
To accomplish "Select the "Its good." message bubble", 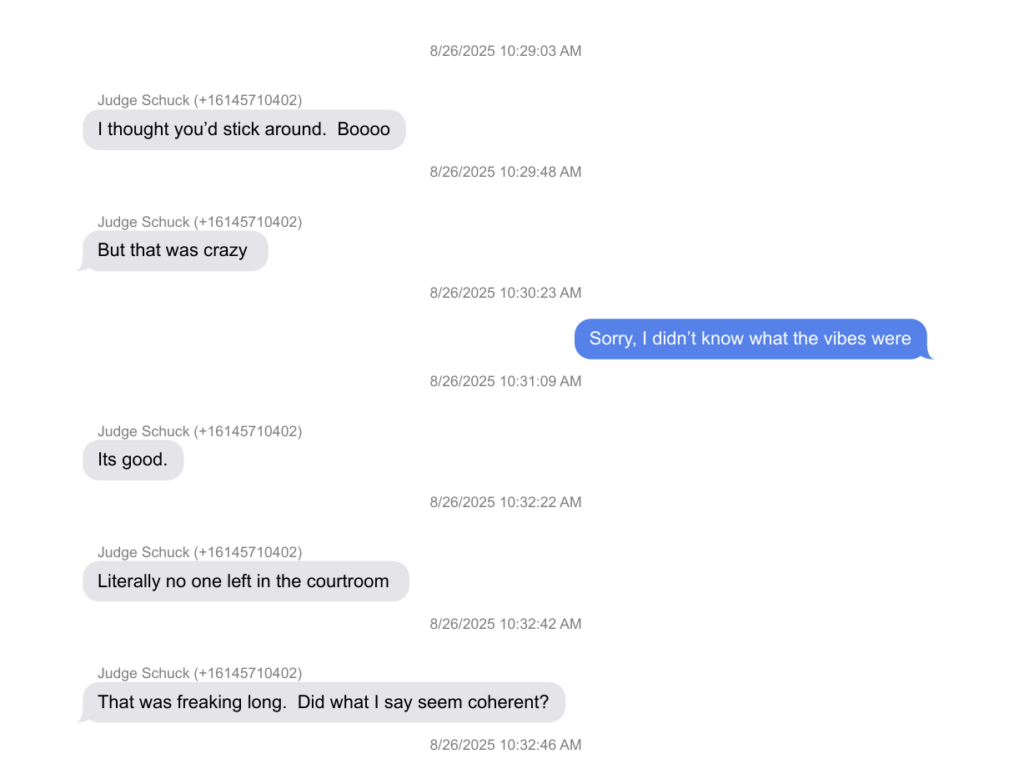I will coord(133,461).
